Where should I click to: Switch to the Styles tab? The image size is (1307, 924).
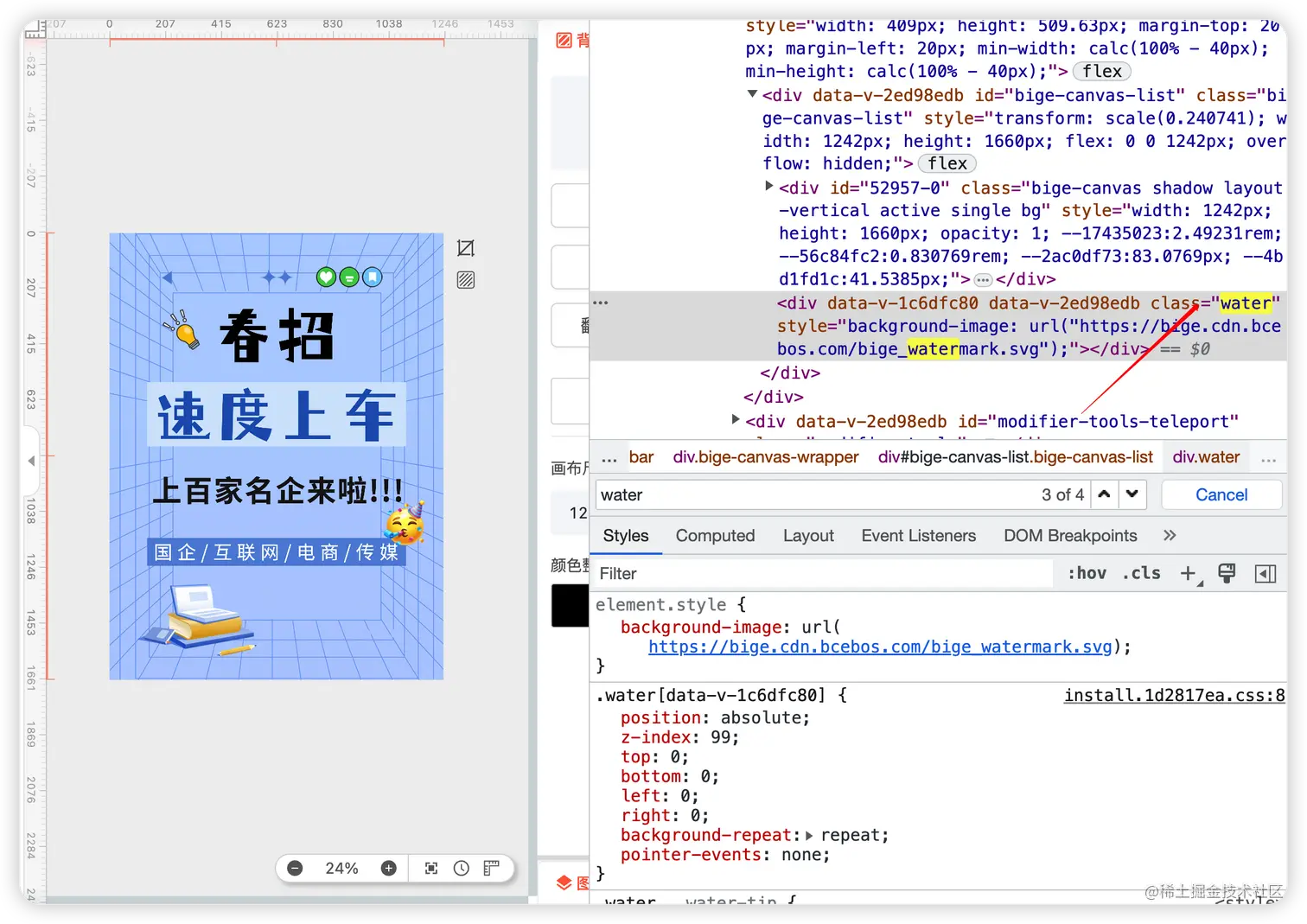(x=626, y=536)
